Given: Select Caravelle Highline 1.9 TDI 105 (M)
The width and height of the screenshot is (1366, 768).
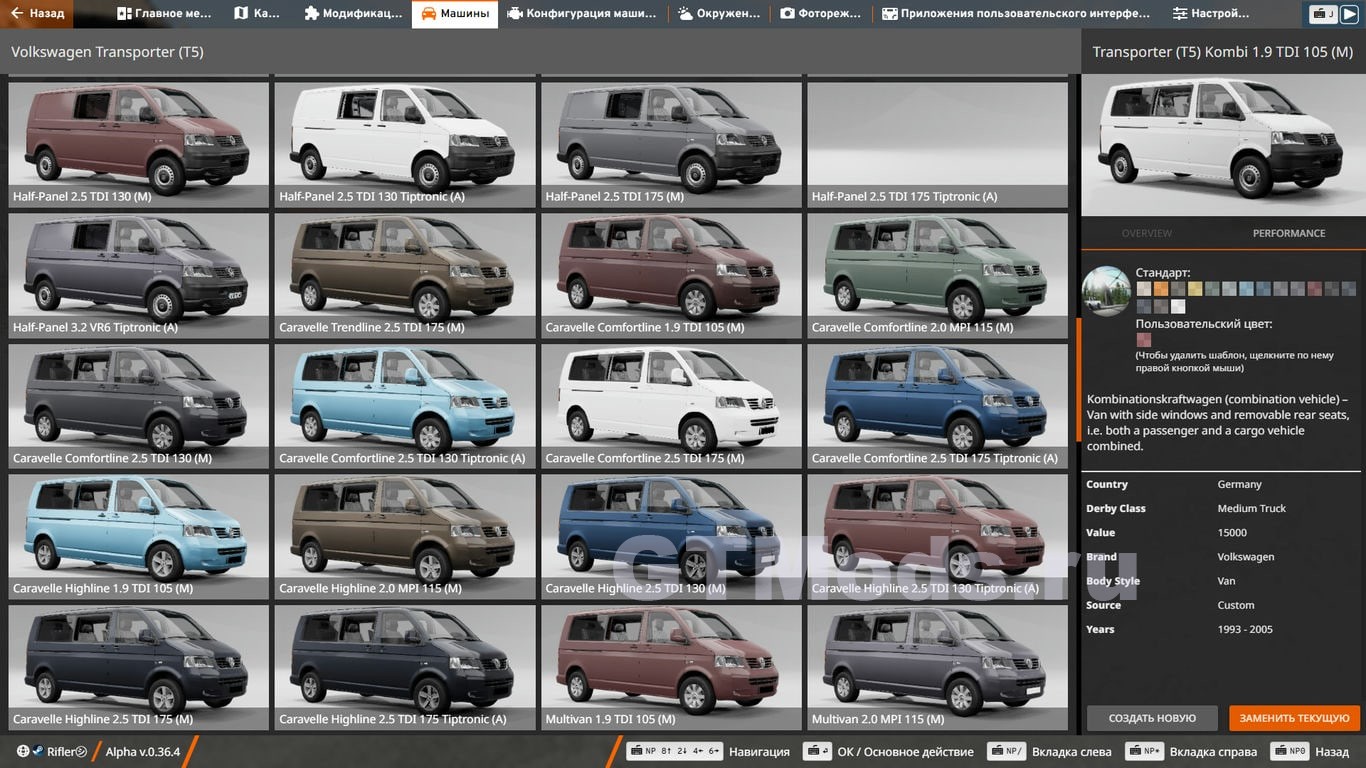Looking at the screenshot, I should click(x=139, y=537).
